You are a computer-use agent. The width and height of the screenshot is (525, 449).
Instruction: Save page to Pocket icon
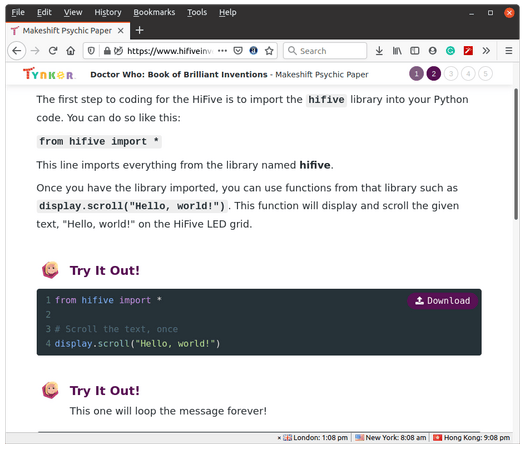coord(238,51)
